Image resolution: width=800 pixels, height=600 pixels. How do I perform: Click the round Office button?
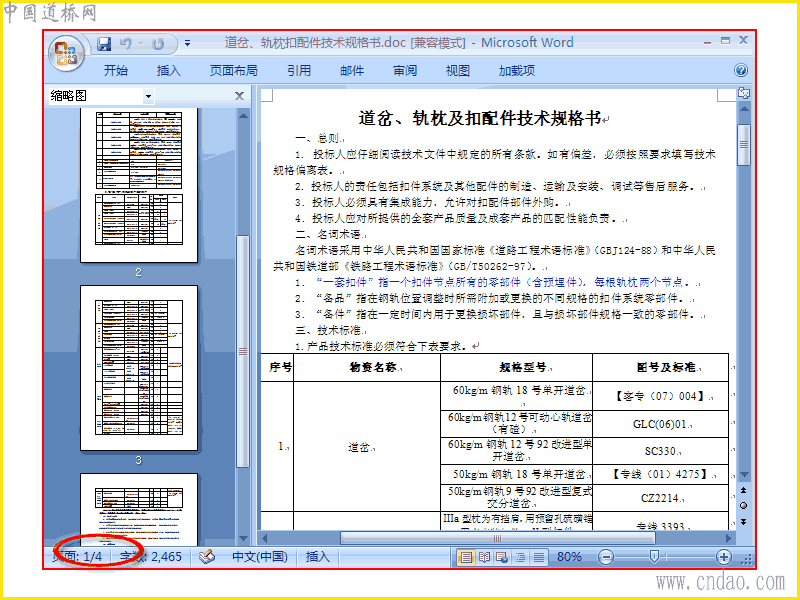(x=66, y=53)
